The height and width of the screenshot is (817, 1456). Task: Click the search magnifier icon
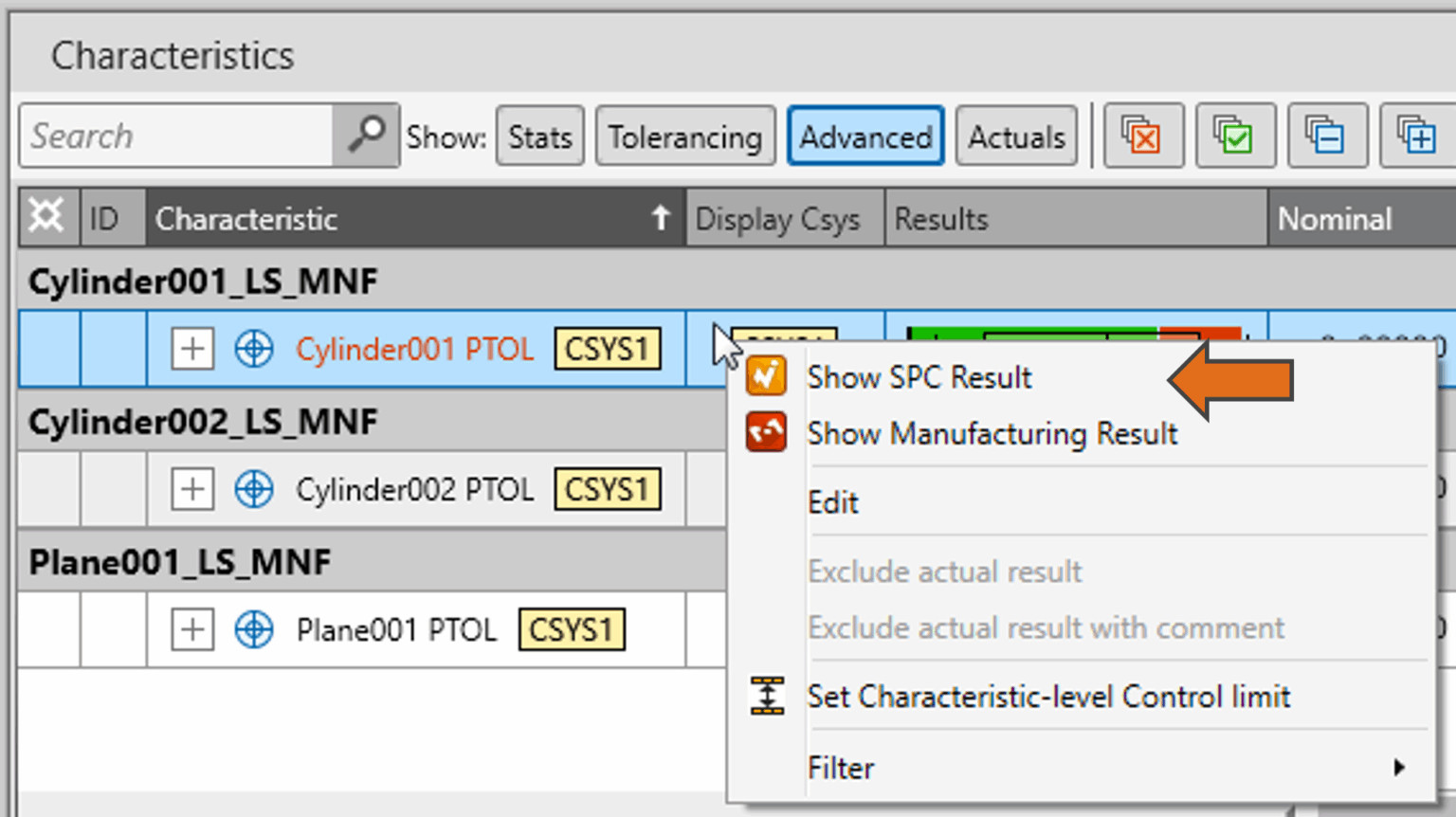[365, 136]
